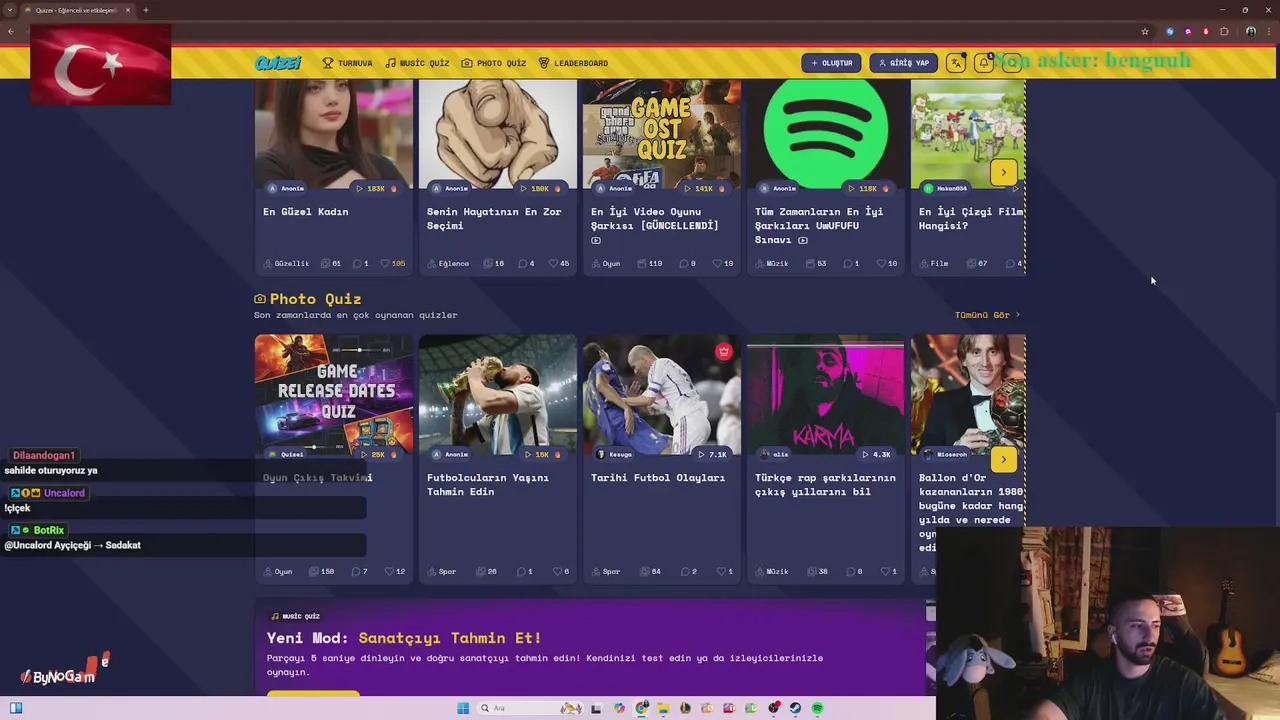The width and height of the screenshot is (1280, 720).
Task: Open Steam from the taskbar
Action: 795,708
